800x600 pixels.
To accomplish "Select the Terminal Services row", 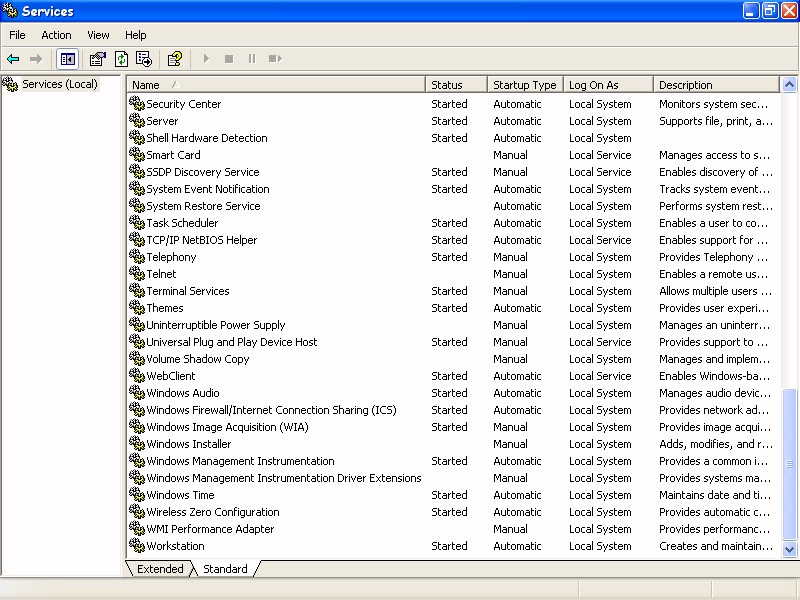I will (x=188, y=291).
